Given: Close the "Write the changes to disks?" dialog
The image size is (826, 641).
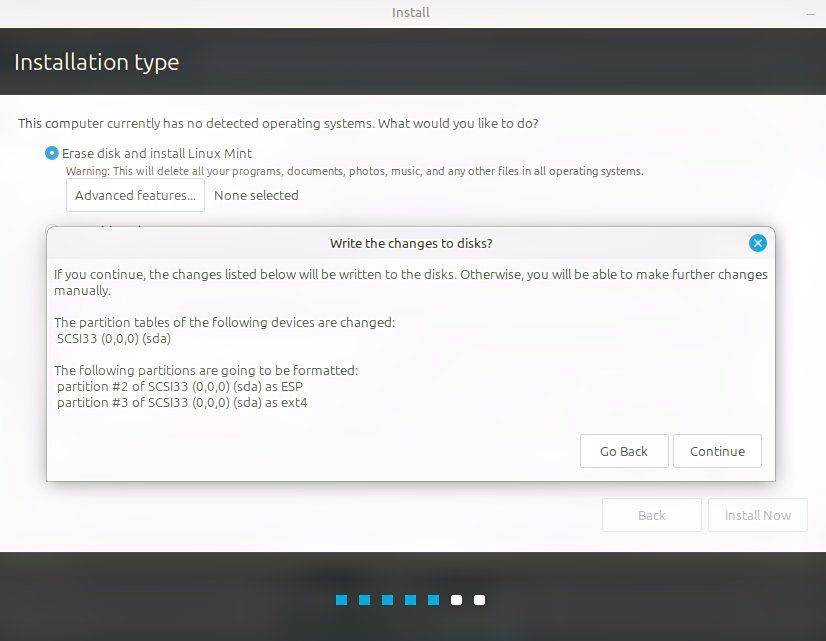Looking at the screenshot, I should (757, 242).
